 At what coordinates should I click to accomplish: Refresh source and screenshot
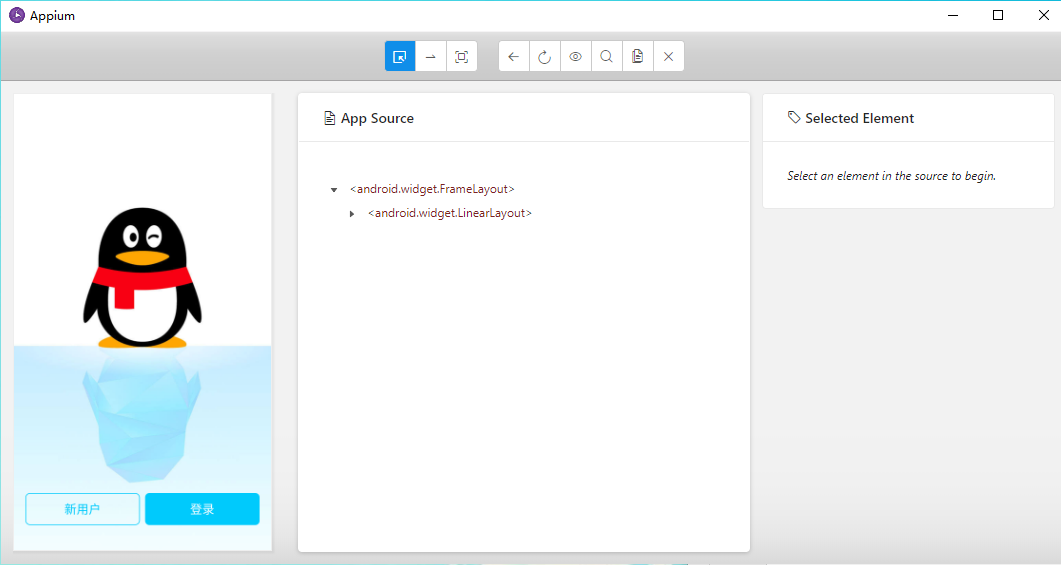[545, 56]
